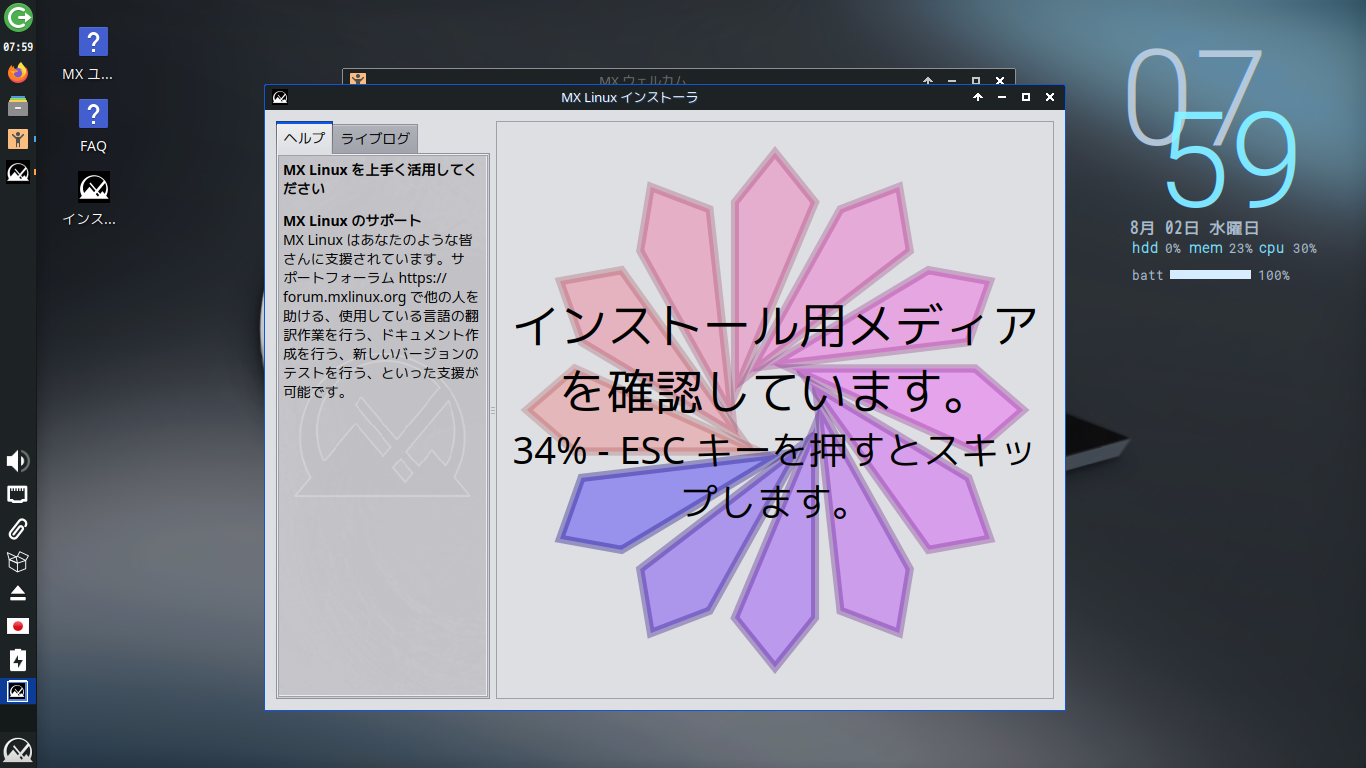Switch to the ヘルプ tab

[x=304, y=138]
